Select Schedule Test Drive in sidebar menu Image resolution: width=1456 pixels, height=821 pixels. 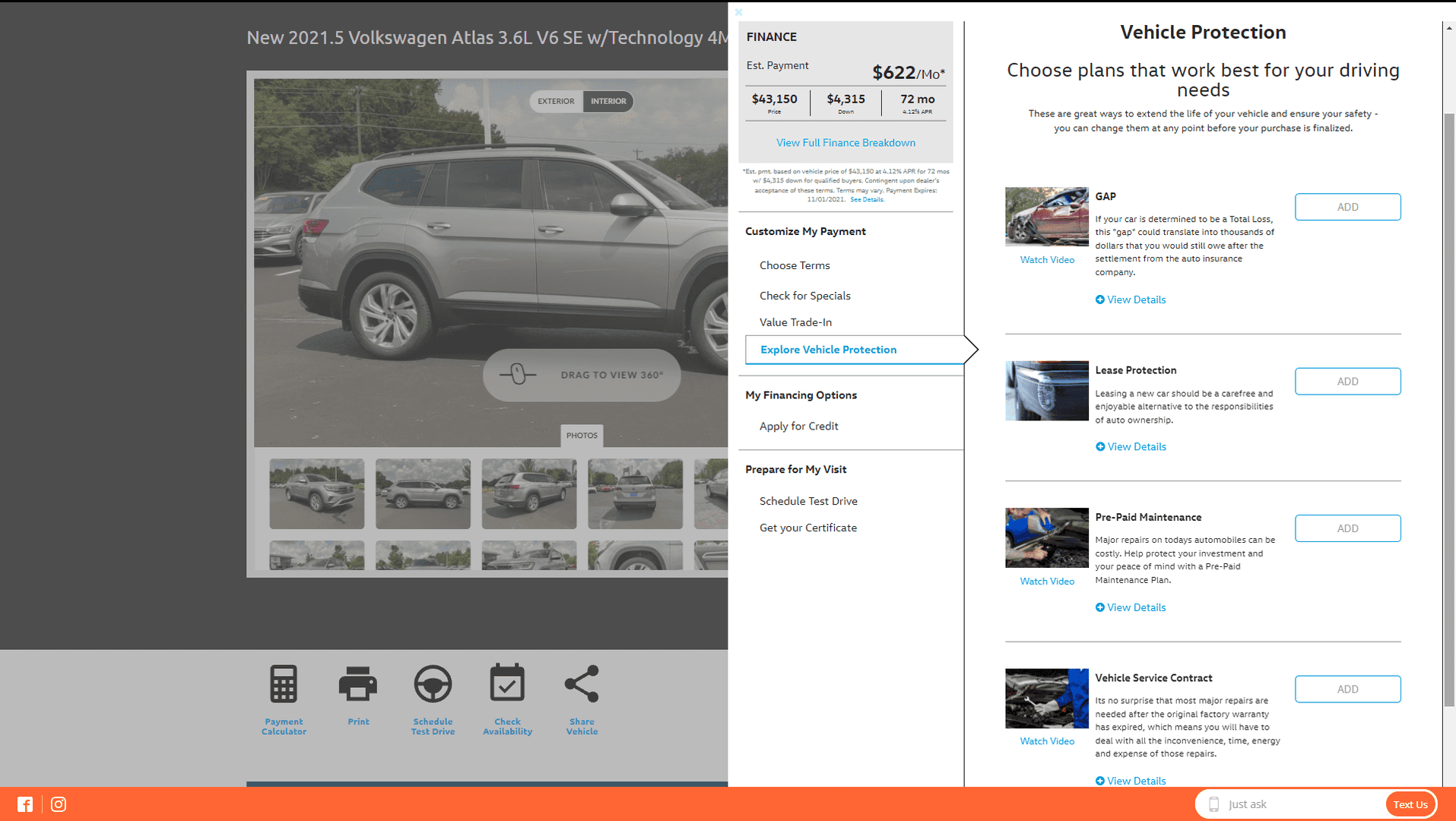click(808, 501)
